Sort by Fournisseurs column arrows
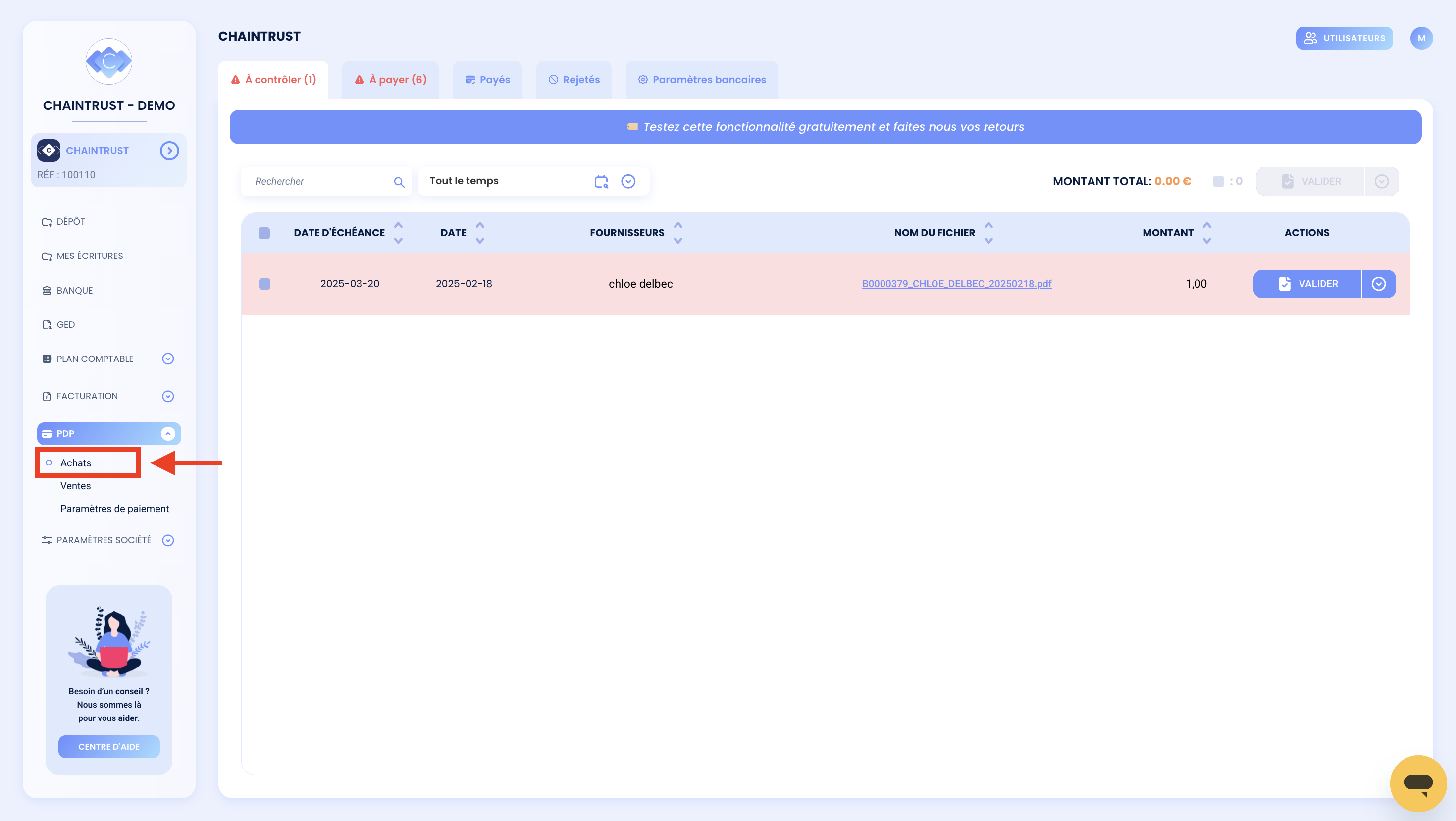1456x821 pixels. tap(678, 233)
